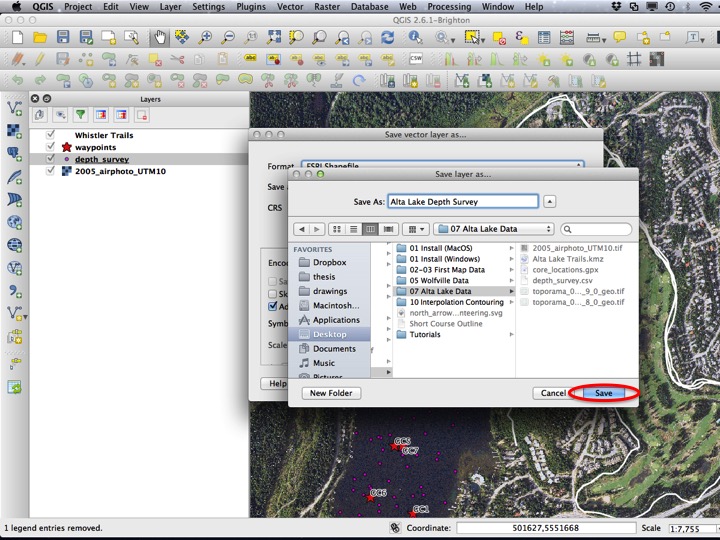The height and width of the screenshot is (540, 720).
Task: Select the Pan Map hand tool
Action: coord(160,37)
